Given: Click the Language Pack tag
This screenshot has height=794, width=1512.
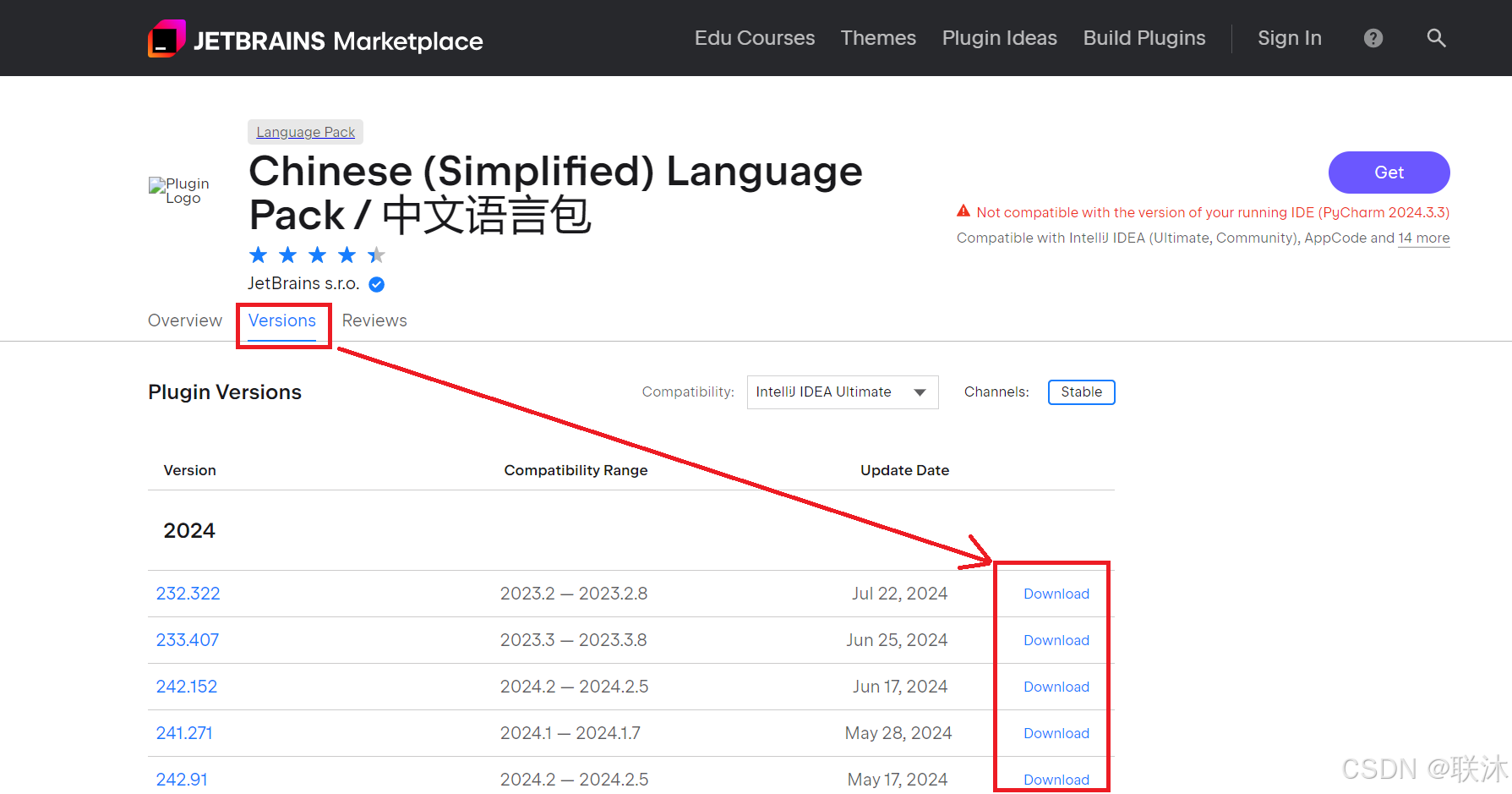Looking at the screenshot, I should pyautogui.click(x=306, y=132).
